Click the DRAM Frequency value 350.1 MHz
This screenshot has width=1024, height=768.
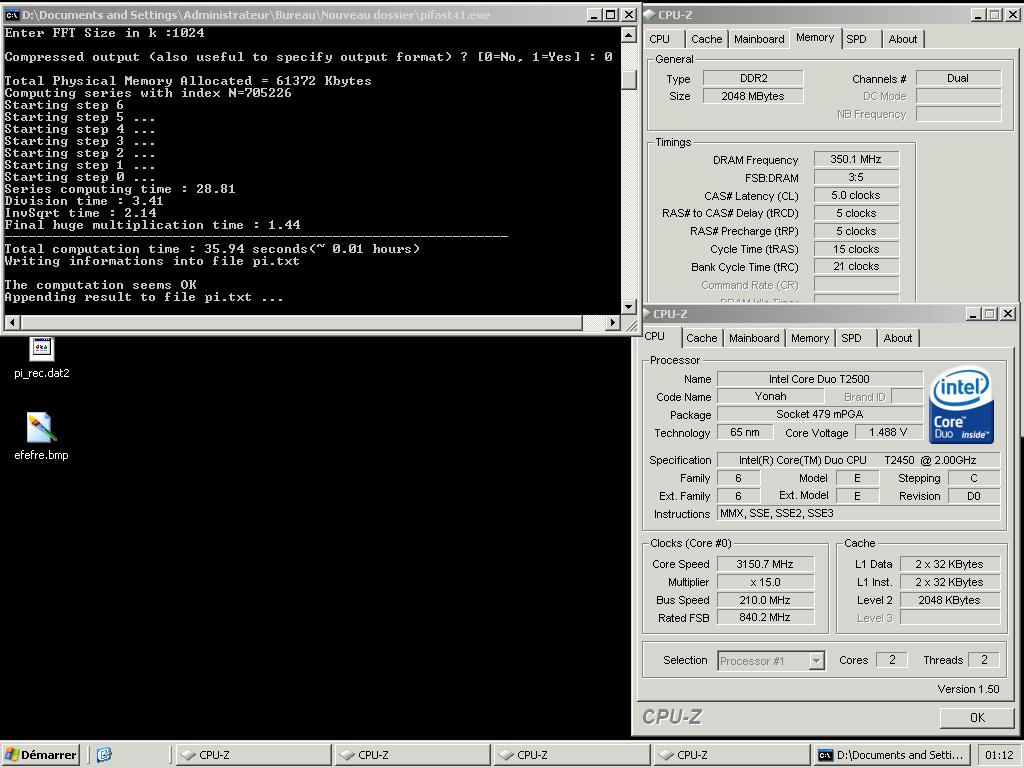point(856,159)
